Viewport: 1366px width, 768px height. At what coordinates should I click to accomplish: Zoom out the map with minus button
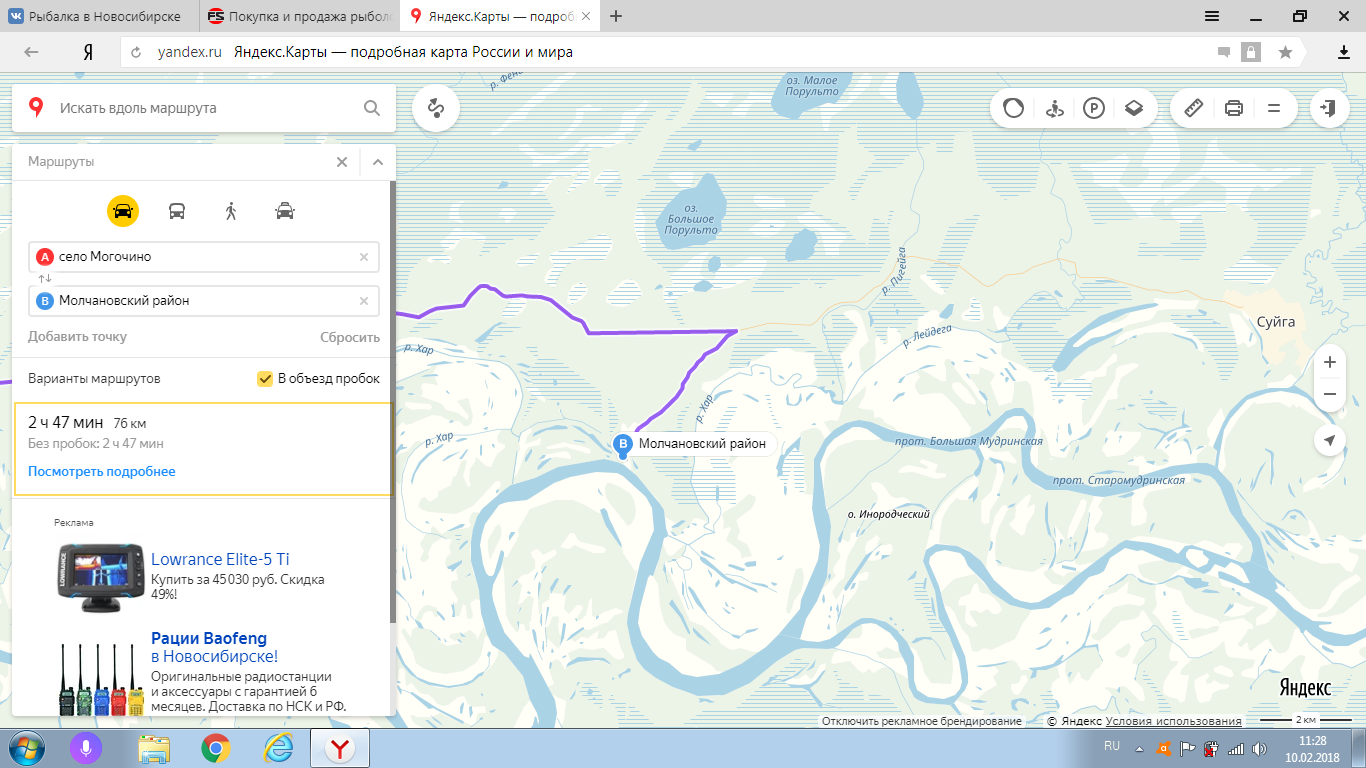tap(1330, 394)
